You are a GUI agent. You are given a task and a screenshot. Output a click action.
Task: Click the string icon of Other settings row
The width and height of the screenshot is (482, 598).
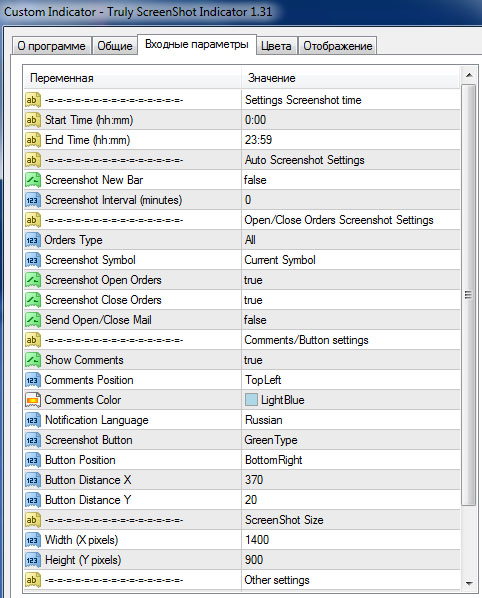[32, 580]
